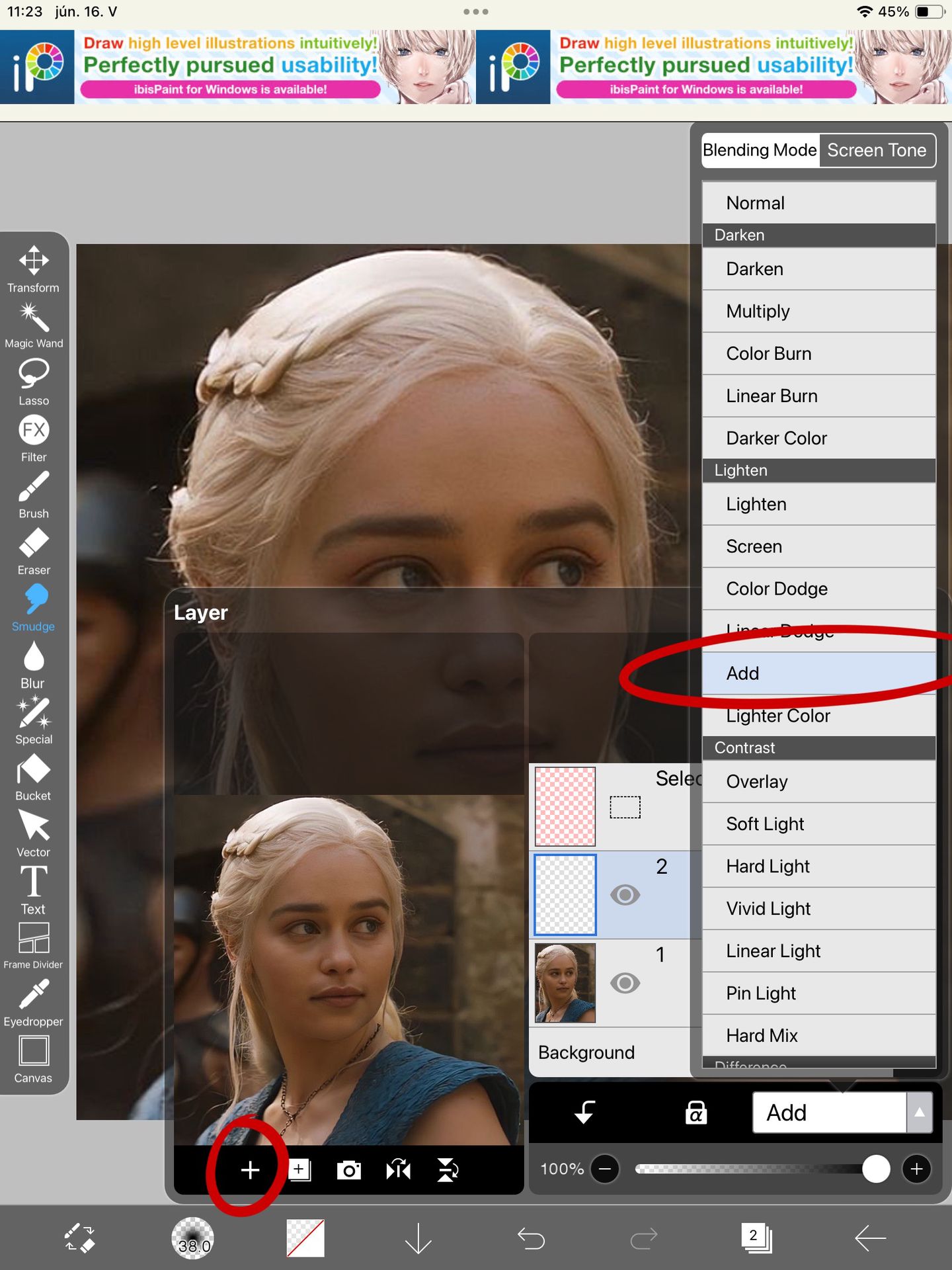Switch brush and eraser icon
Image resolution: width=952 pixels, height=1270 pixels.
coord(79,1238)
